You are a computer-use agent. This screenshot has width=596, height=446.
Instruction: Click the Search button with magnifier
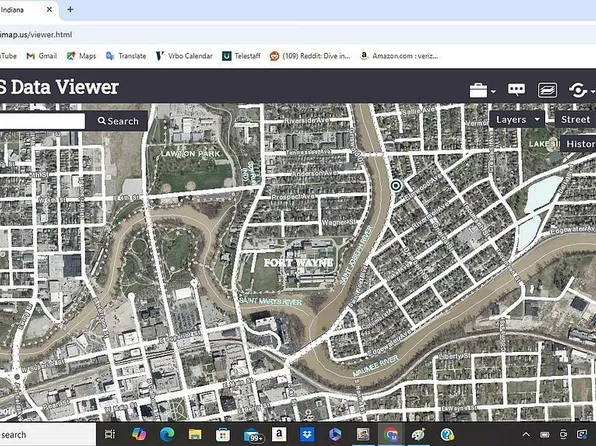click(x=117, y=121)
